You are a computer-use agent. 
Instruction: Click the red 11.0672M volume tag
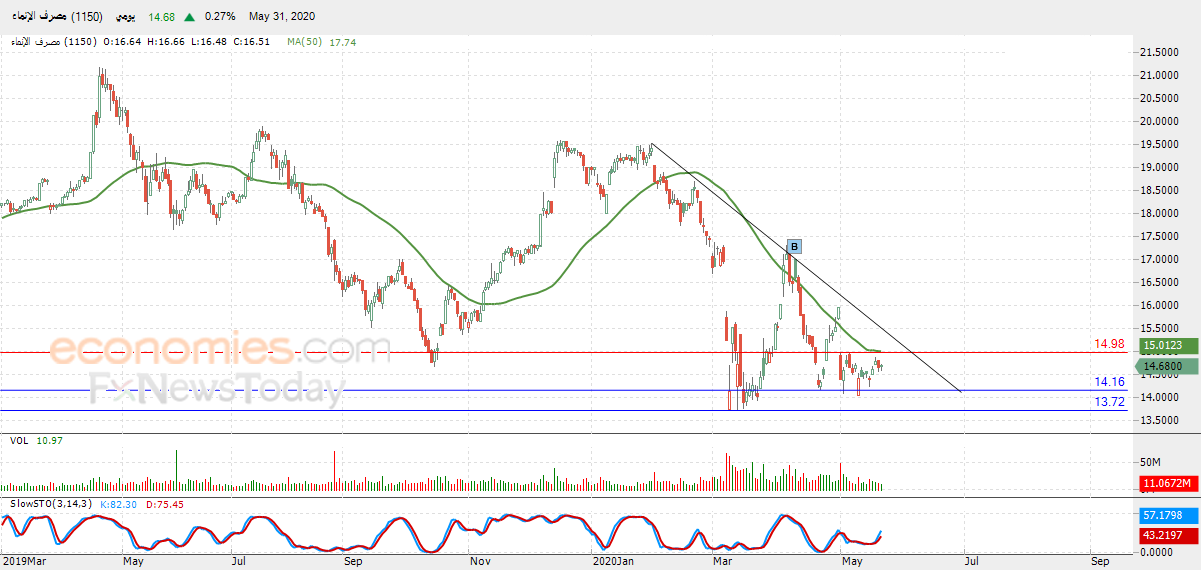(x=1166, y=484)
